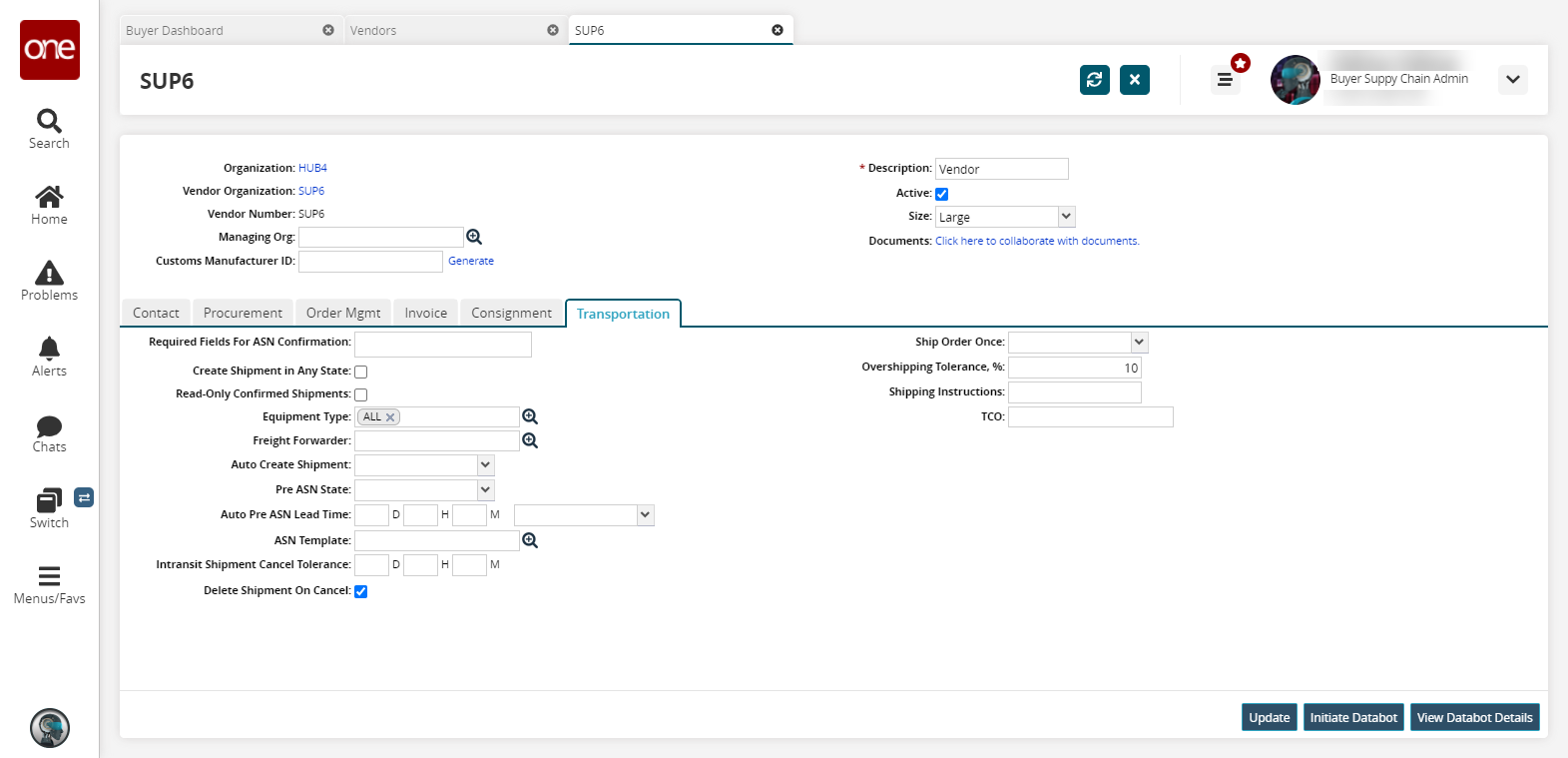This screenshot has height=758, width=1568.
Task: Uncheck Delete Shipment On Cancel checkbox
Action: tap(361, 591)
